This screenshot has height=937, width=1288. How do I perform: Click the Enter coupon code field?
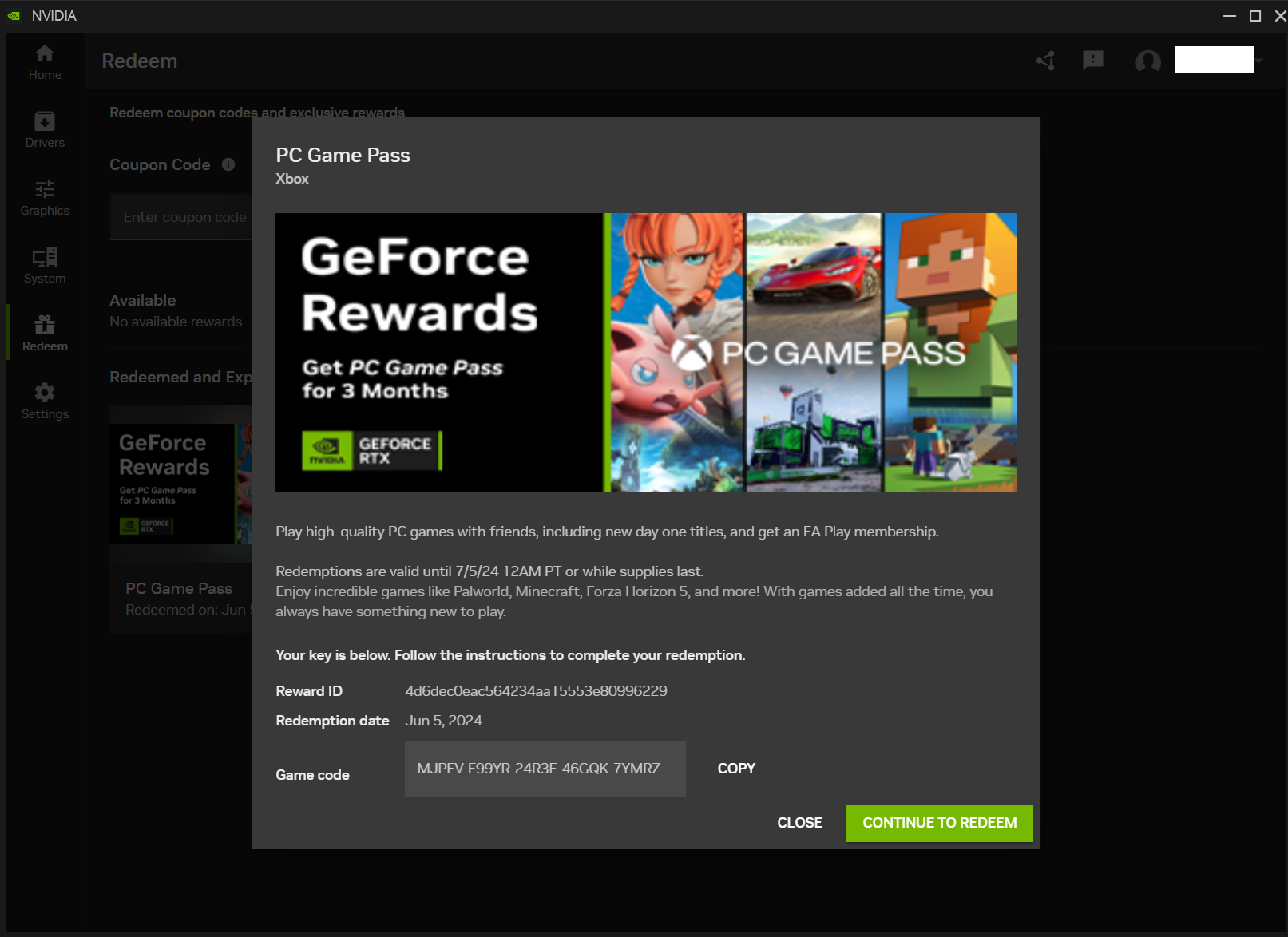(182, 217)
